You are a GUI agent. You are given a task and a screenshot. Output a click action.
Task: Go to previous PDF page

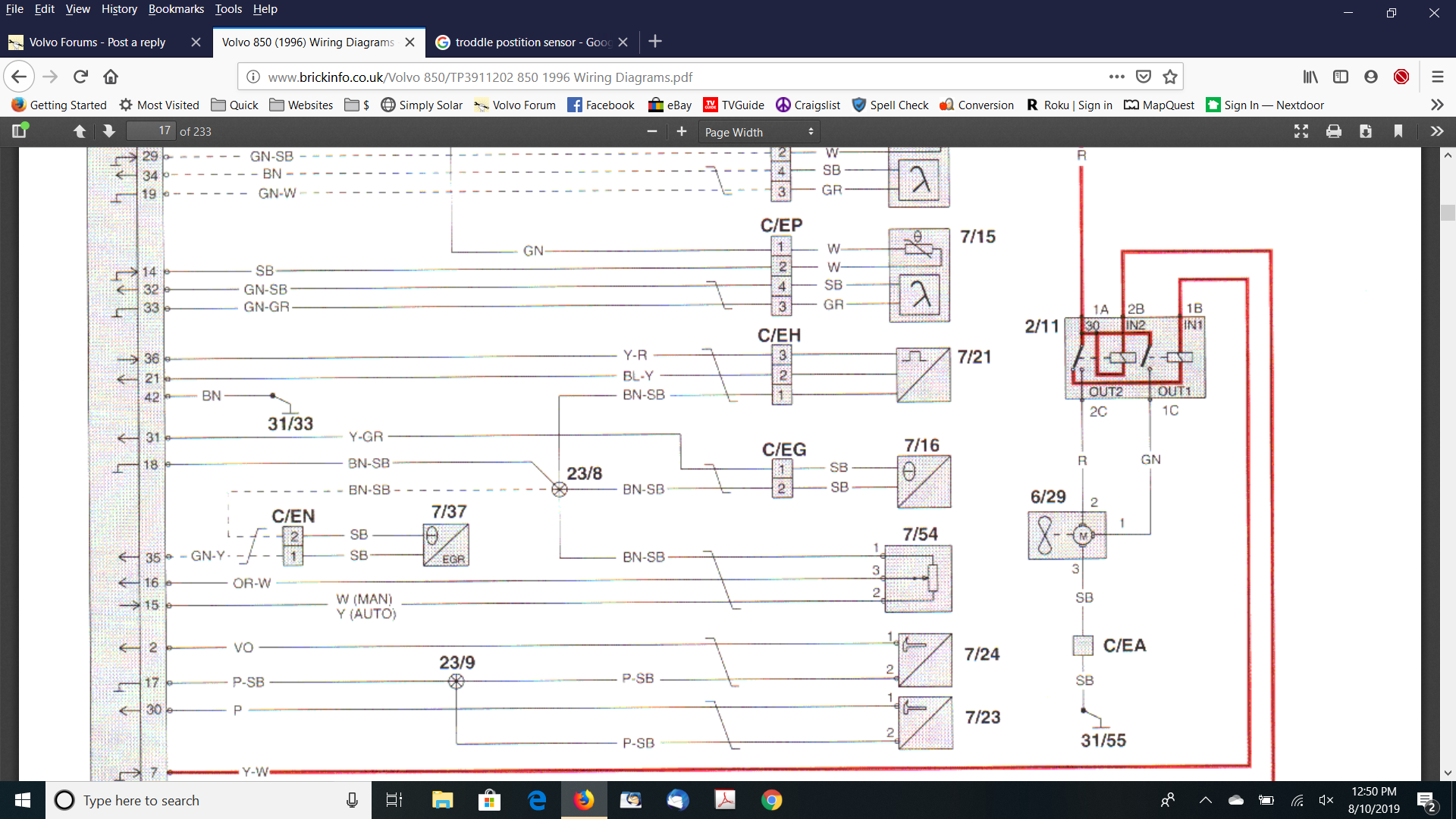coord(79,131)
